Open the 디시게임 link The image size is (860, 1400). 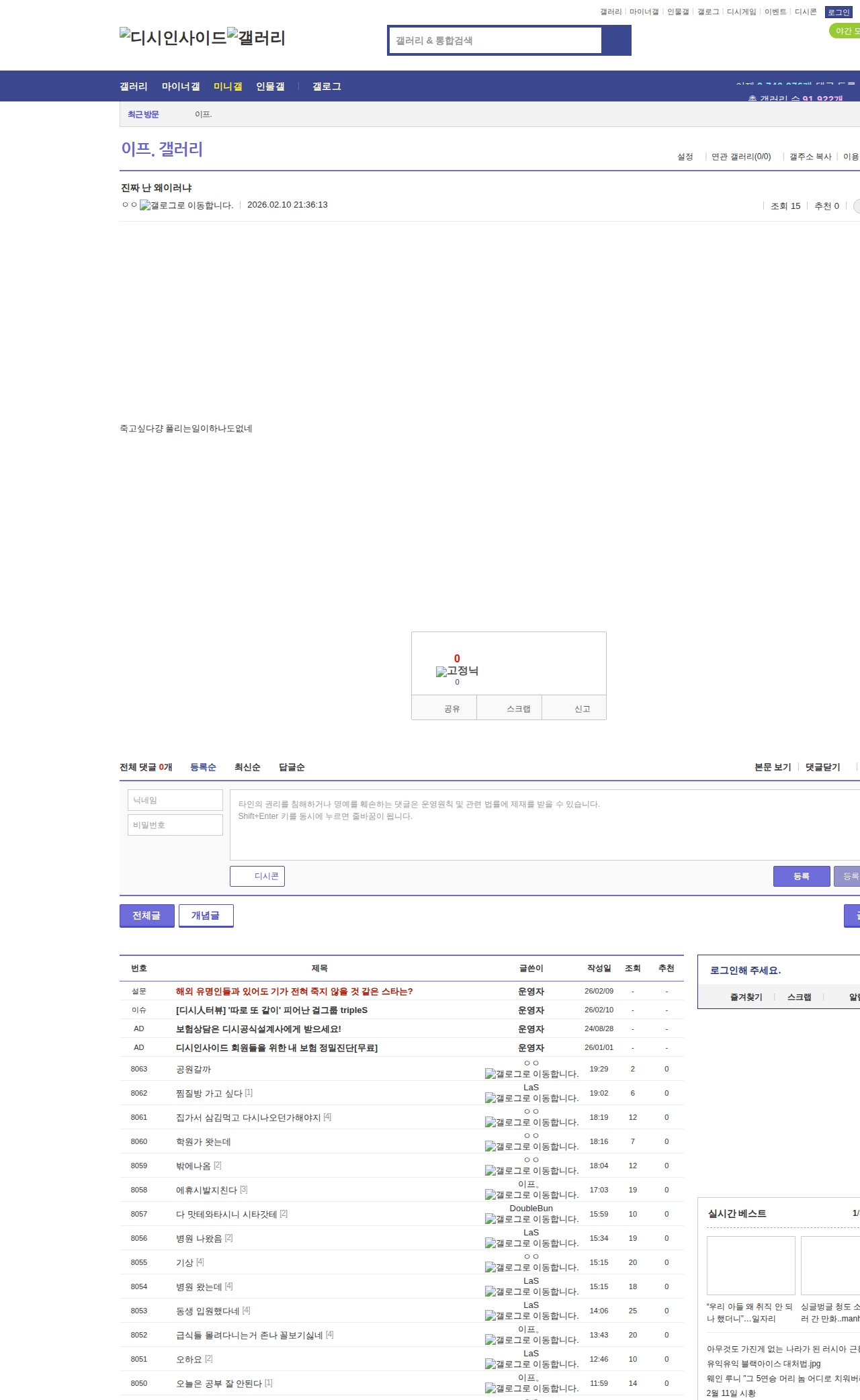tap(742, 12)
